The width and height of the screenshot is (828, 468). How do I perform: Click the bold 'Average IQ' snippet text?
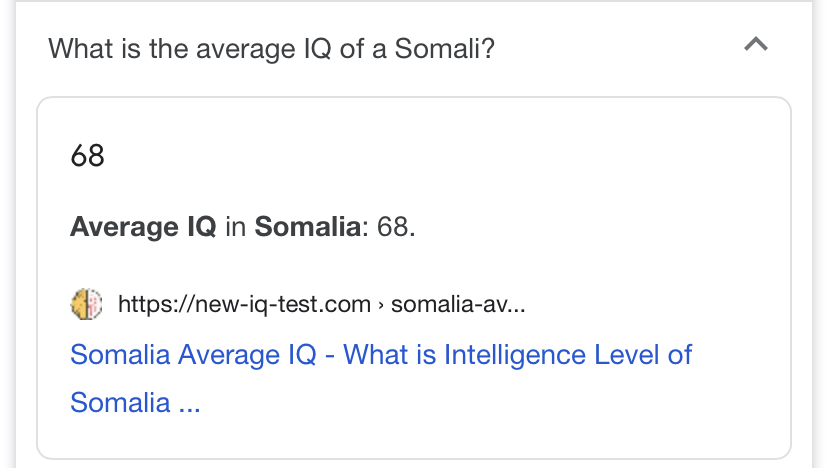pyautogui.click(x=143, y=227)
